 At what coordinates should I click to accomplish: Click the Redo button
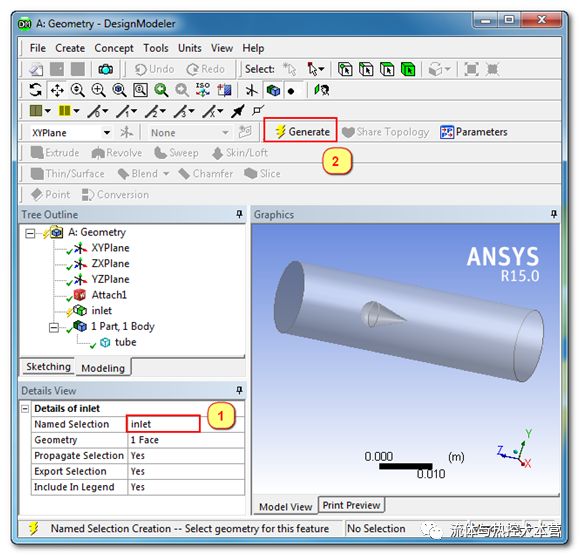pyautogui.click(x=205, y=69)
